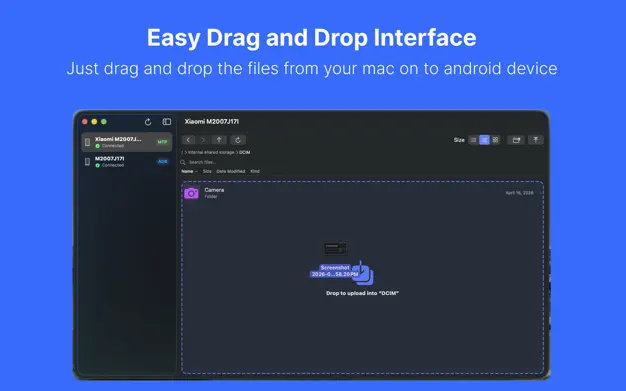Go forward with the right chevron button
626x391 pixels.
tap(203, 140)
